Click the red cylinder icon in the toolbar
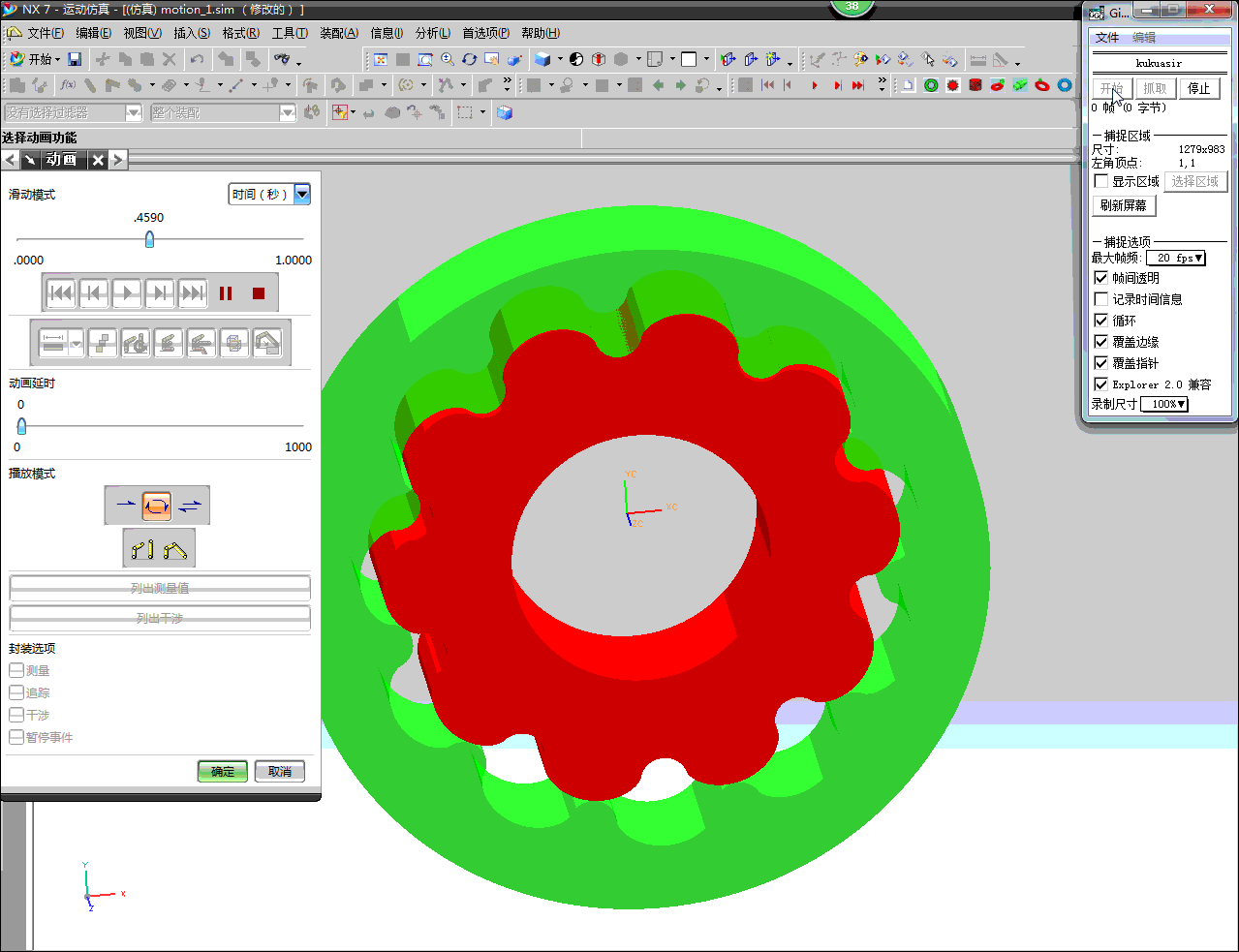1239x952 pixels. pos(976,85)
